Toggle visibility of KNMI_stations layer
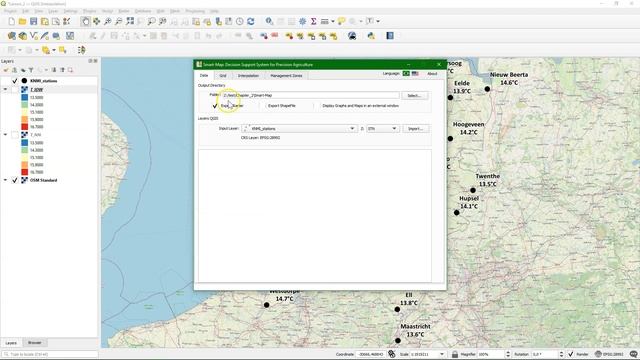Viewport: 640px width, 360px height. [15, 81]
